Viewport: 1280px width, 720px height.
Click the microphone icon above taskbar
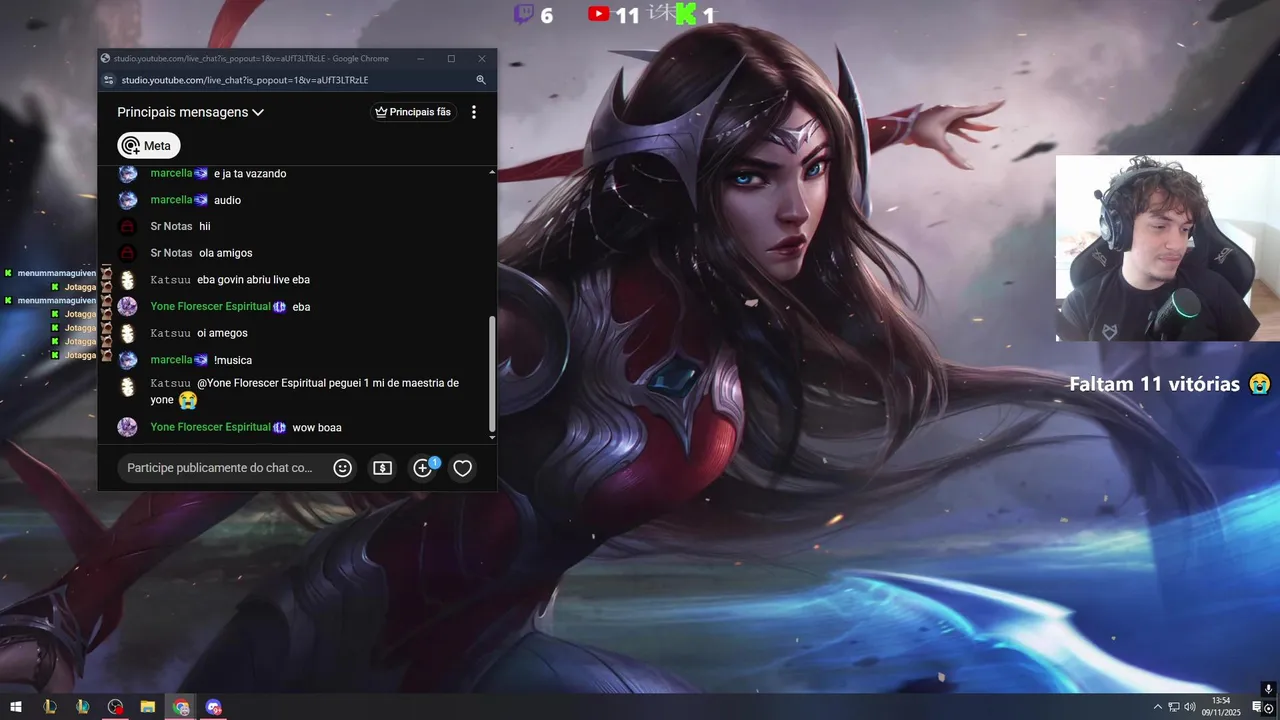1268,689
